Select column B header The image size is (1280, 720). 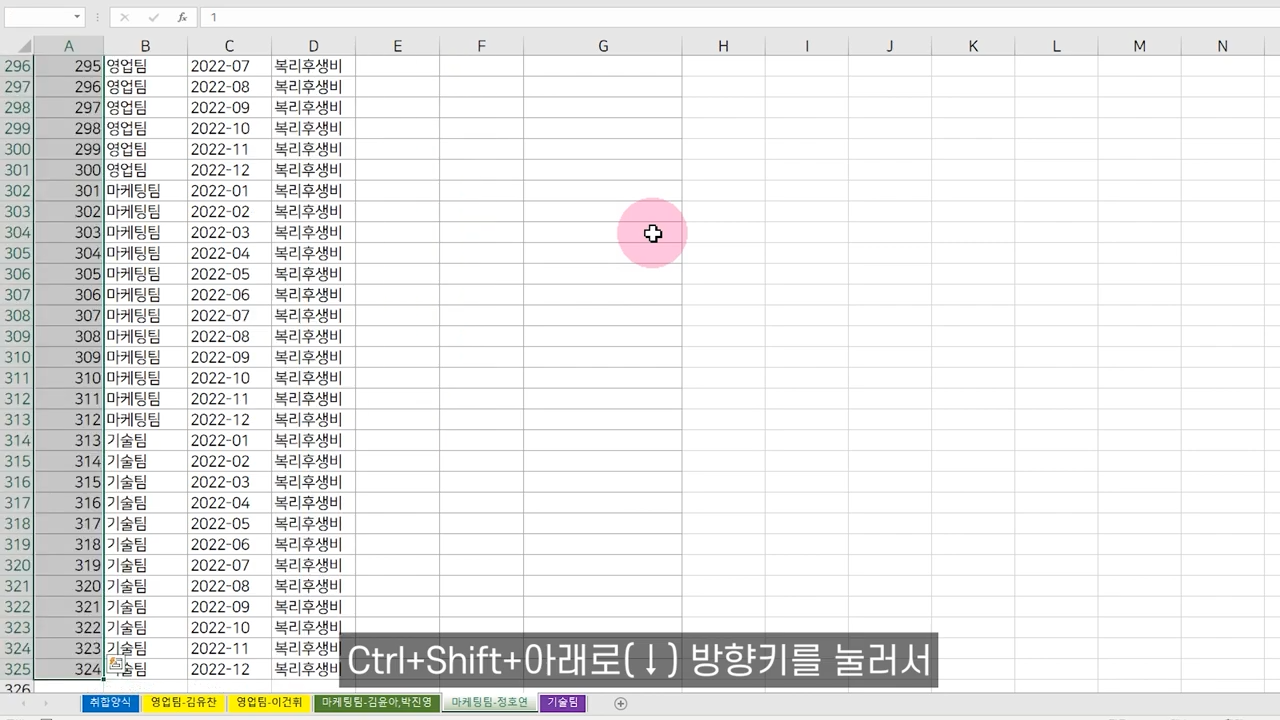[145, 46]
